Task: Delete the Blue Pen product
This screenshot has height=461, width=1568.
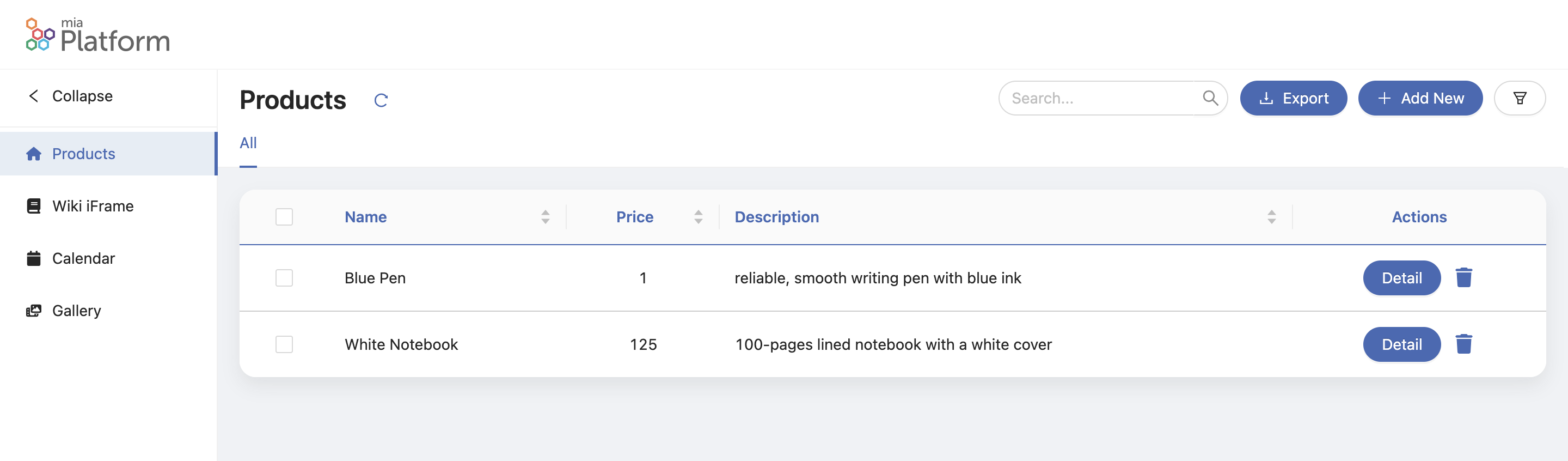Action: pos(1465,278)
